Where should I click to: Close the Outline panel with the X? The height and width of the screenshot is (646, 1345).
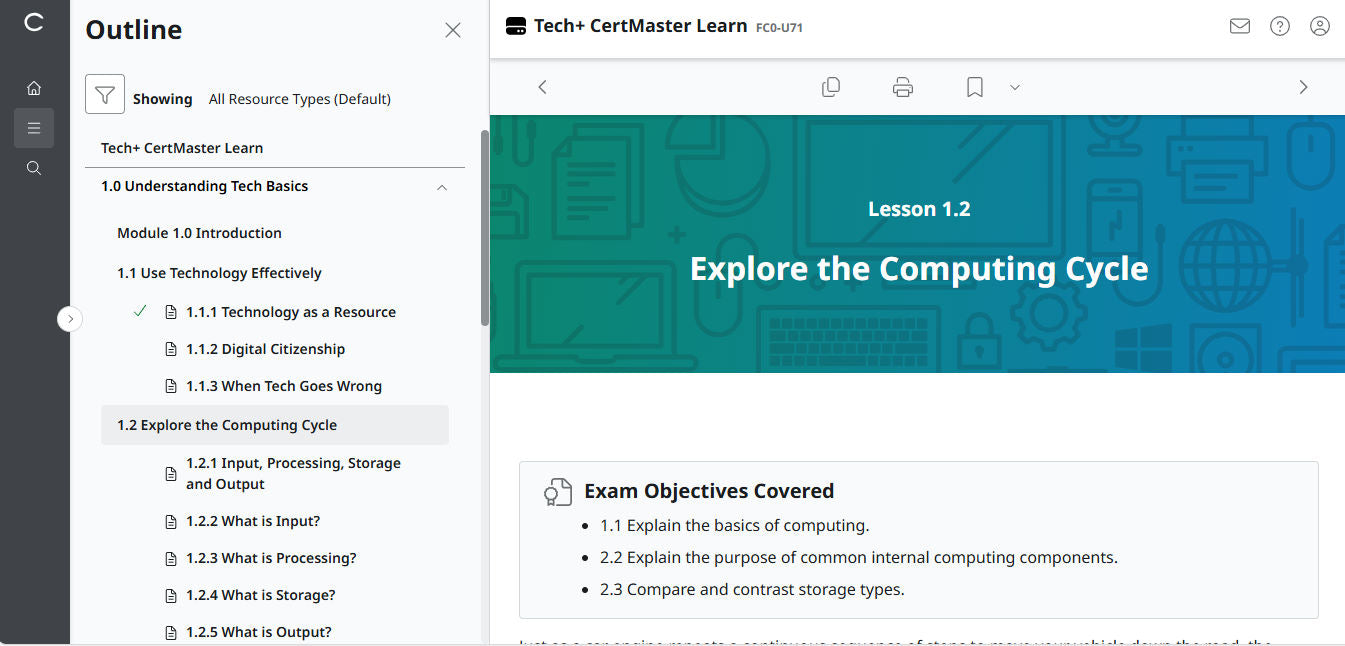pos(453,30)
